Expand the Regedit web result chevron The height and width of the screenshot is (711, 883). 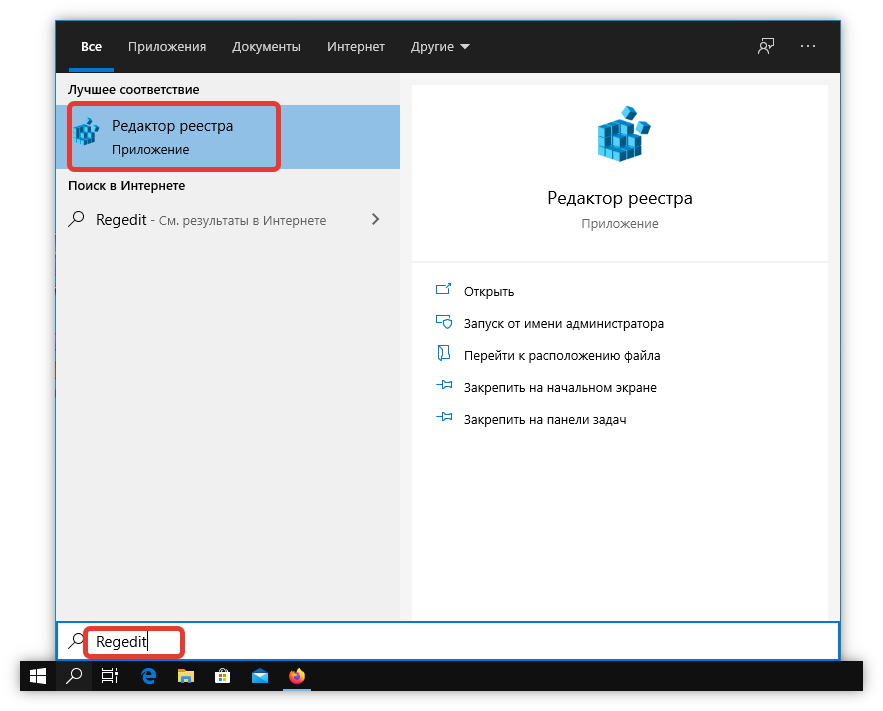(x=376, y=220)
